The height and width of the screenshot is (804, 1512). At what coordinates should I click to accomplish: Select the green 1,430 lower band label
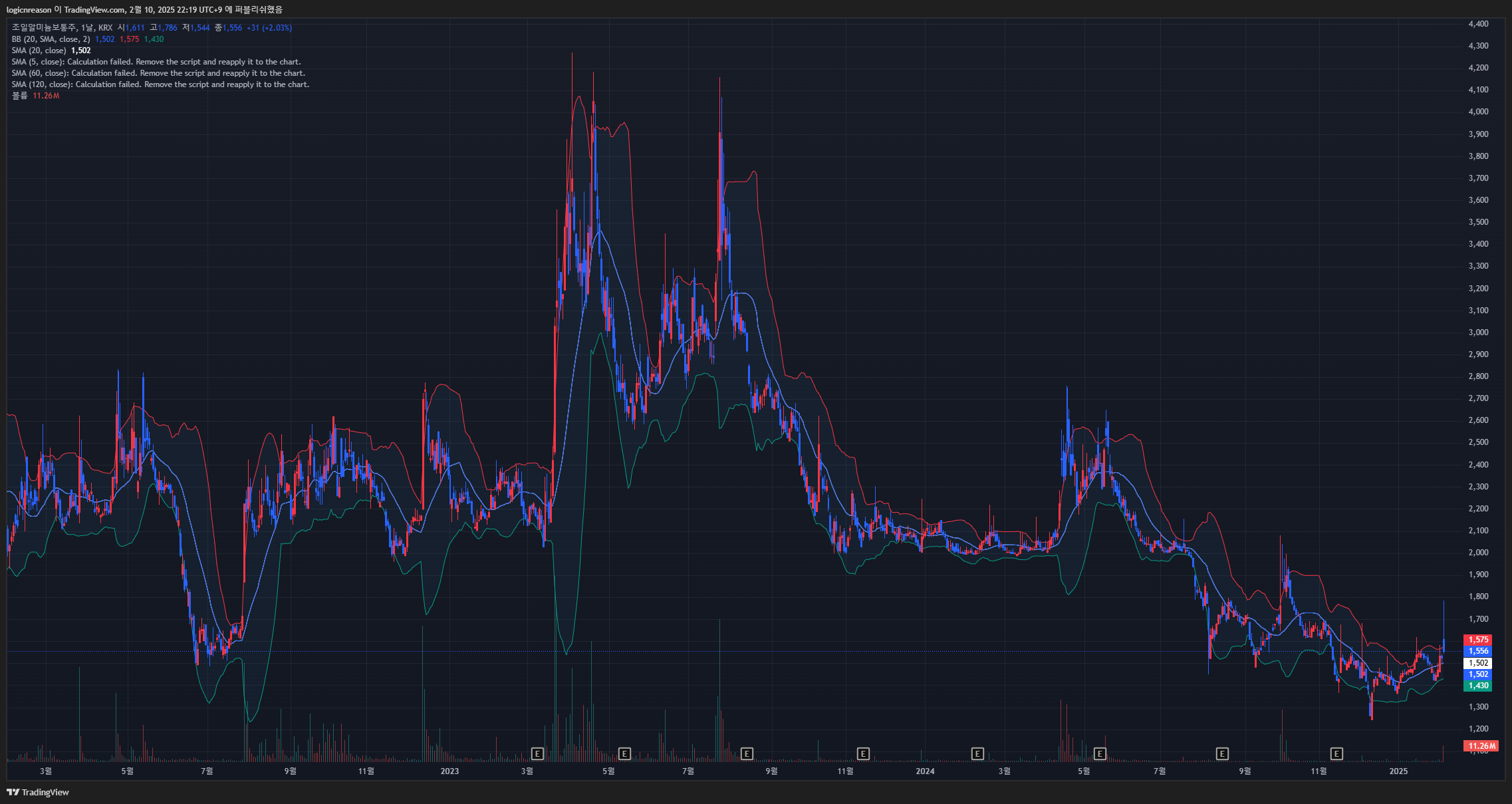(1478, 686)
